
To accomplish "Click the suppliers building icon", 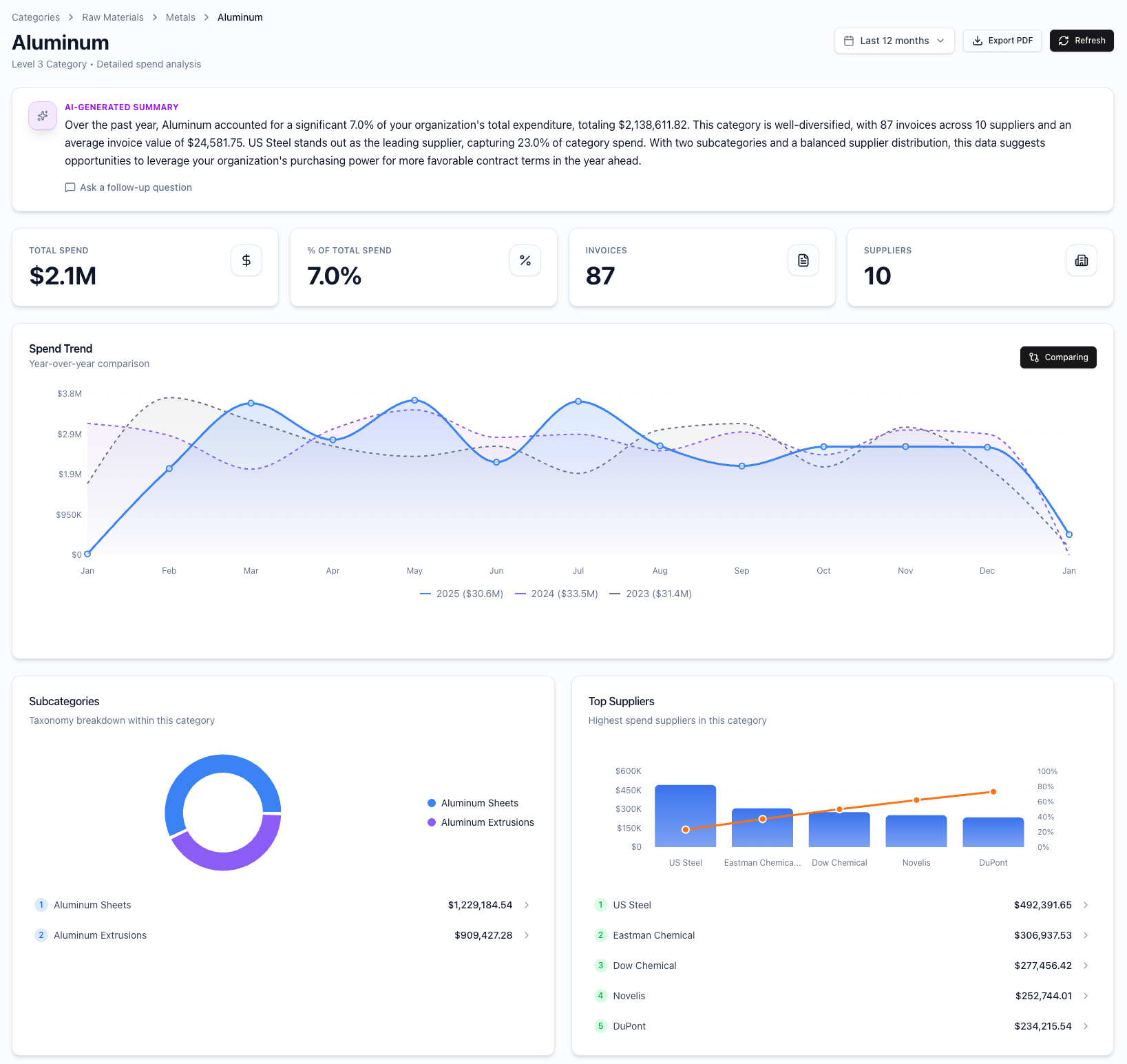I will [1081, 260].
